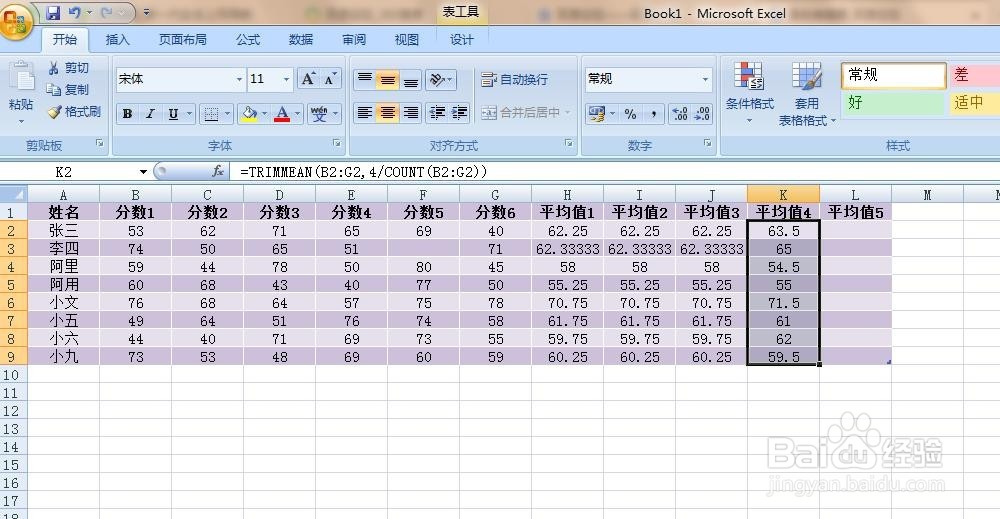Set bottom vertical alignment
Viewport: 1000px width, 519px height.
coord(411,79)
